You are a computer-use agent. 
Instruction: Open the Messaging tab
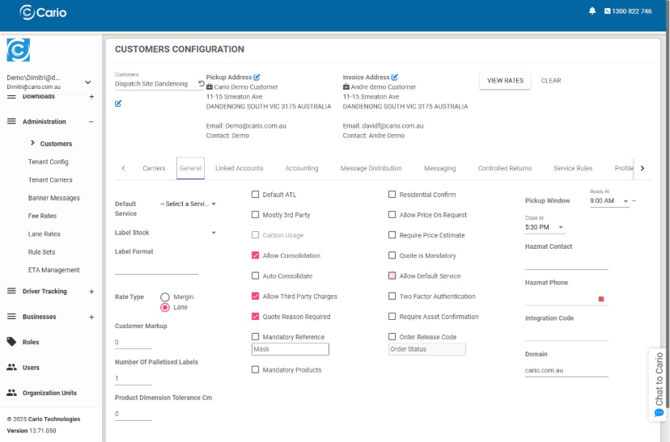click(440, 169)
